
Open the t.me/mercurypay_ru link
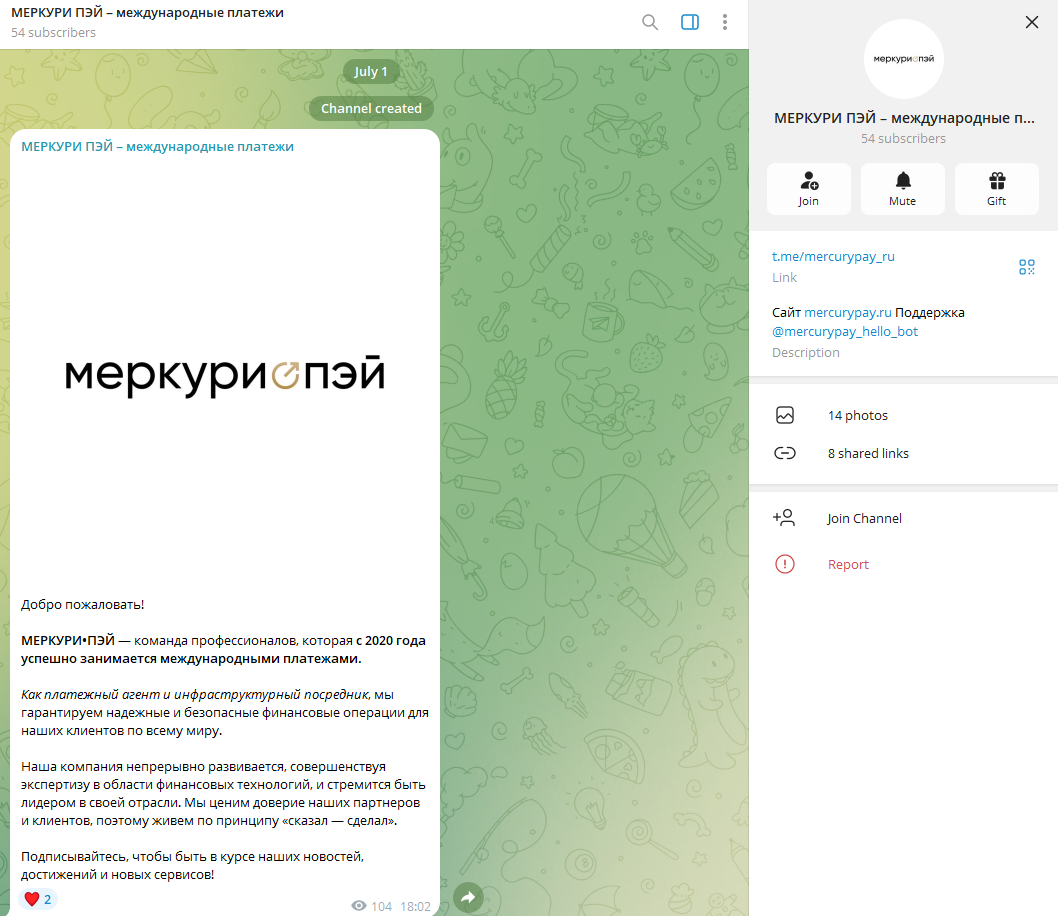pyautogui.click(x=833, y=256)
